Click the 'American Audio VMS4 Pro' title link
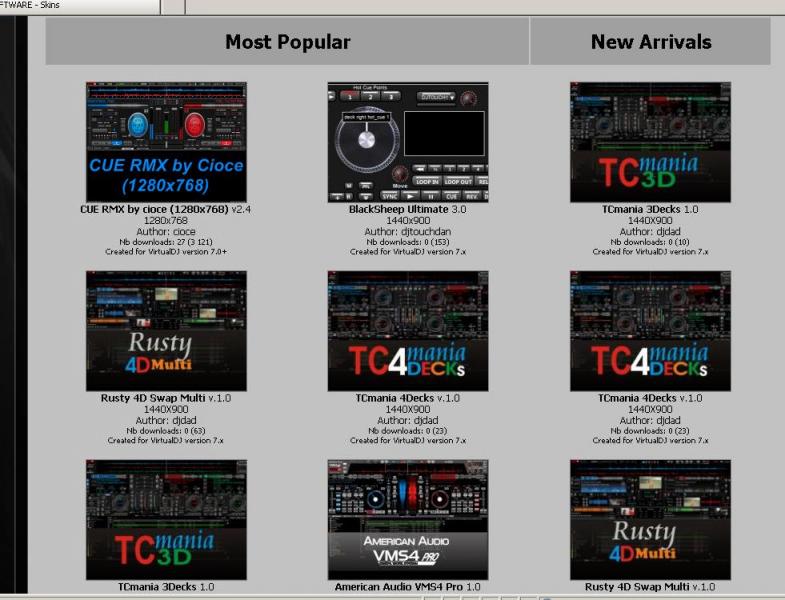Viewport: 785px width, 600px height. point(399,586)
